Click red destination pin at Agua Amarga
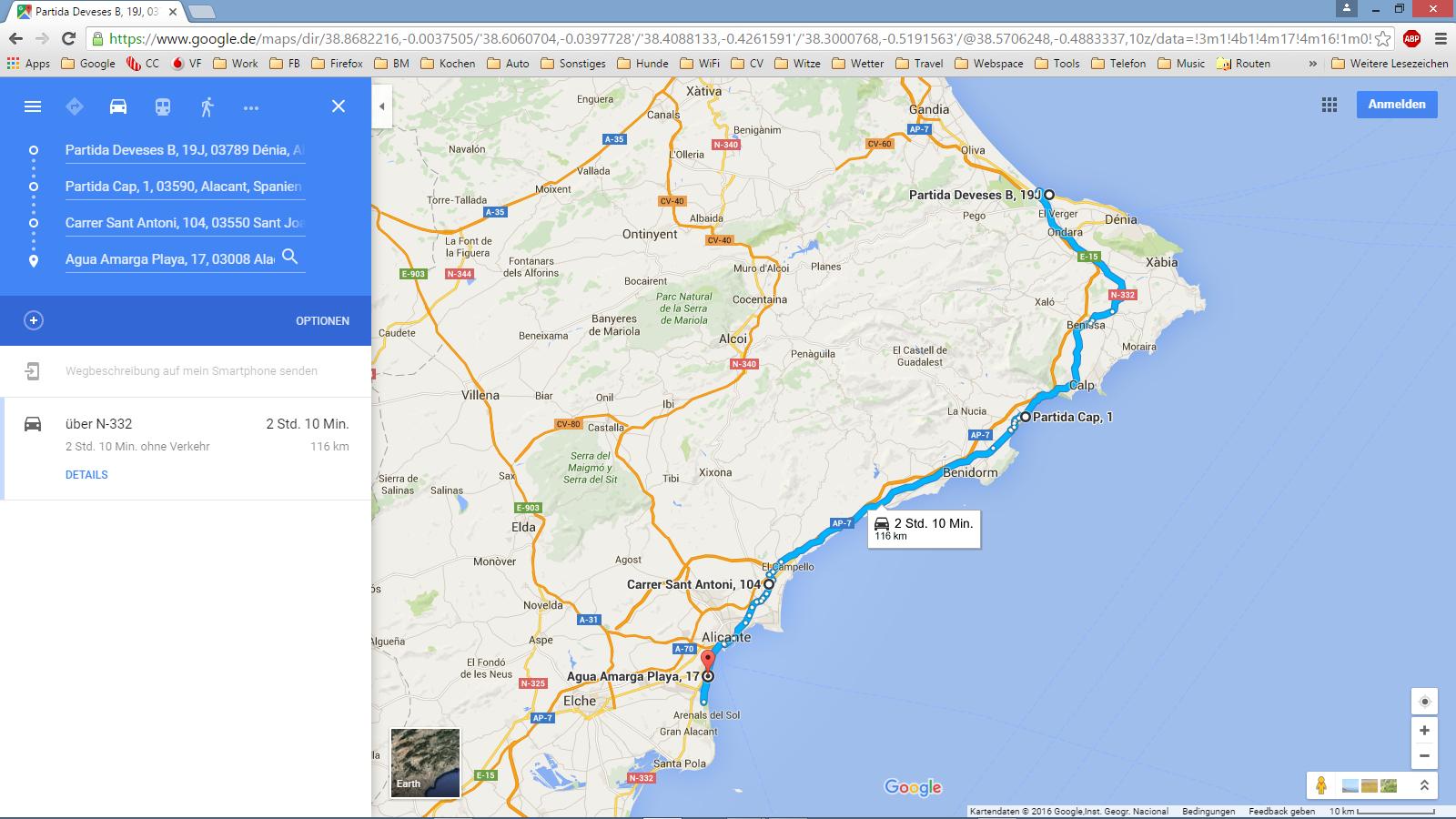 tap(708, 662)
